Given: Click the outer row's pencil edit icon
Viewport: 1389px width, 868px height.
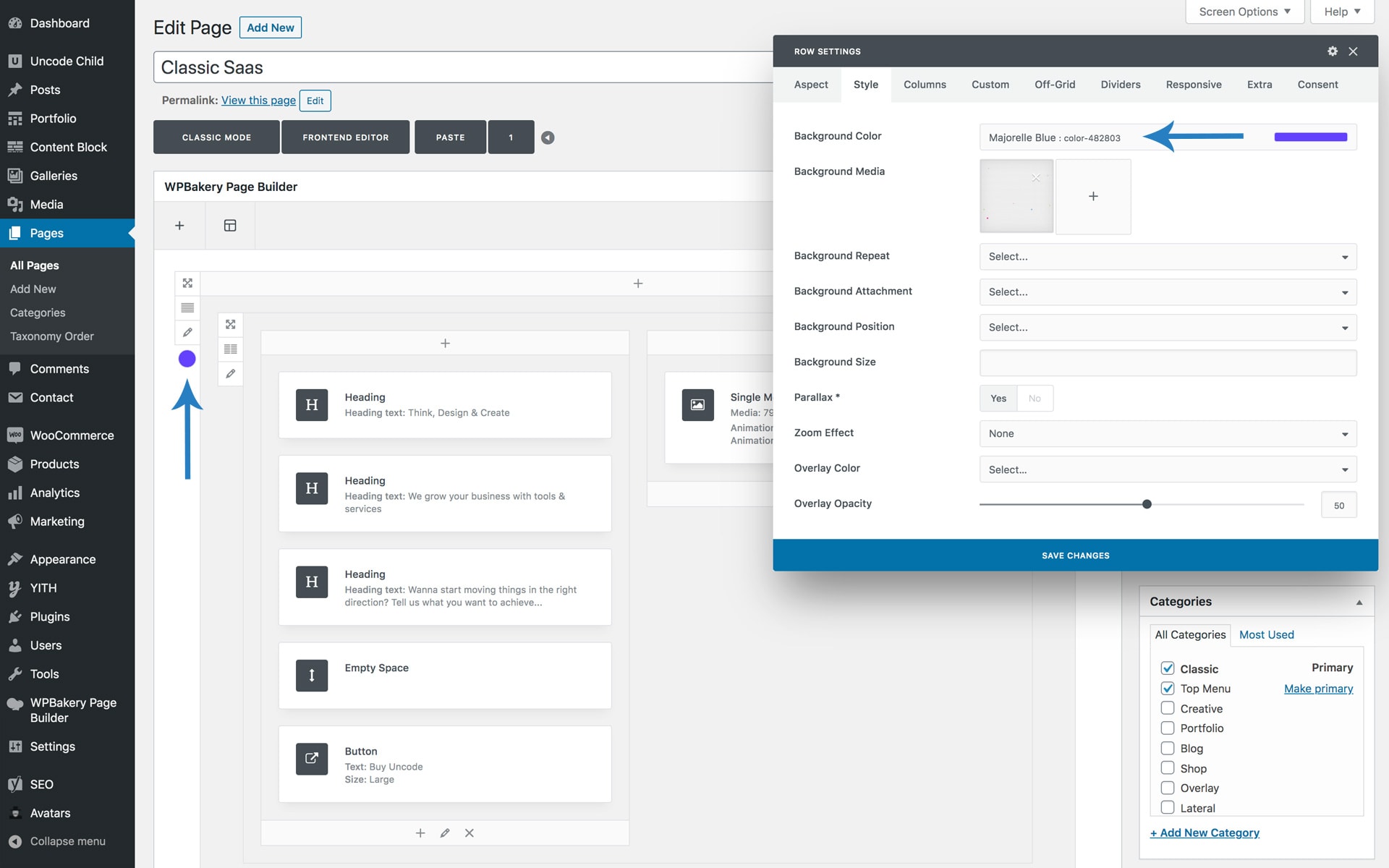Looking at the screenshot, I should [187, 333].
